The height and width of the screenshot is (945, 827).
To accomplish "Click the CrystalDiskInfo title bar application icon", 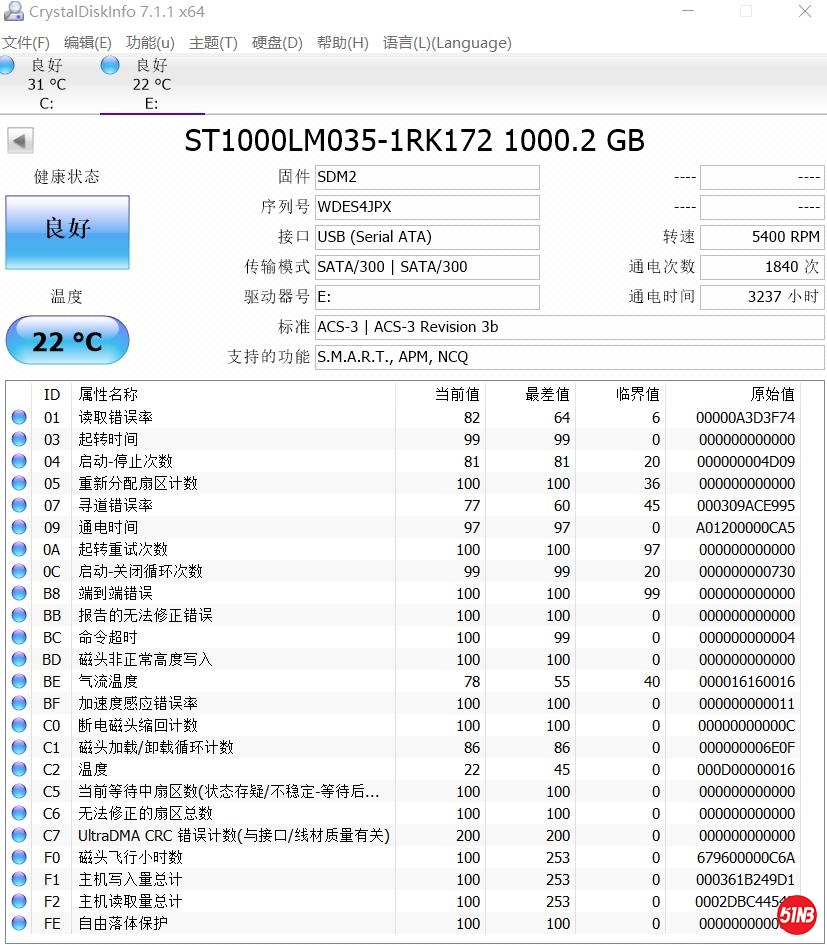I will coord(13,11).
